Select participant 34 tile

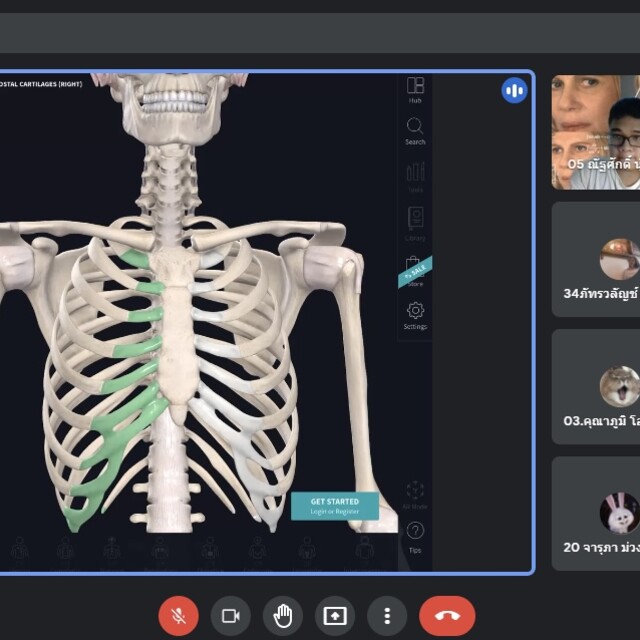[596, 260]
